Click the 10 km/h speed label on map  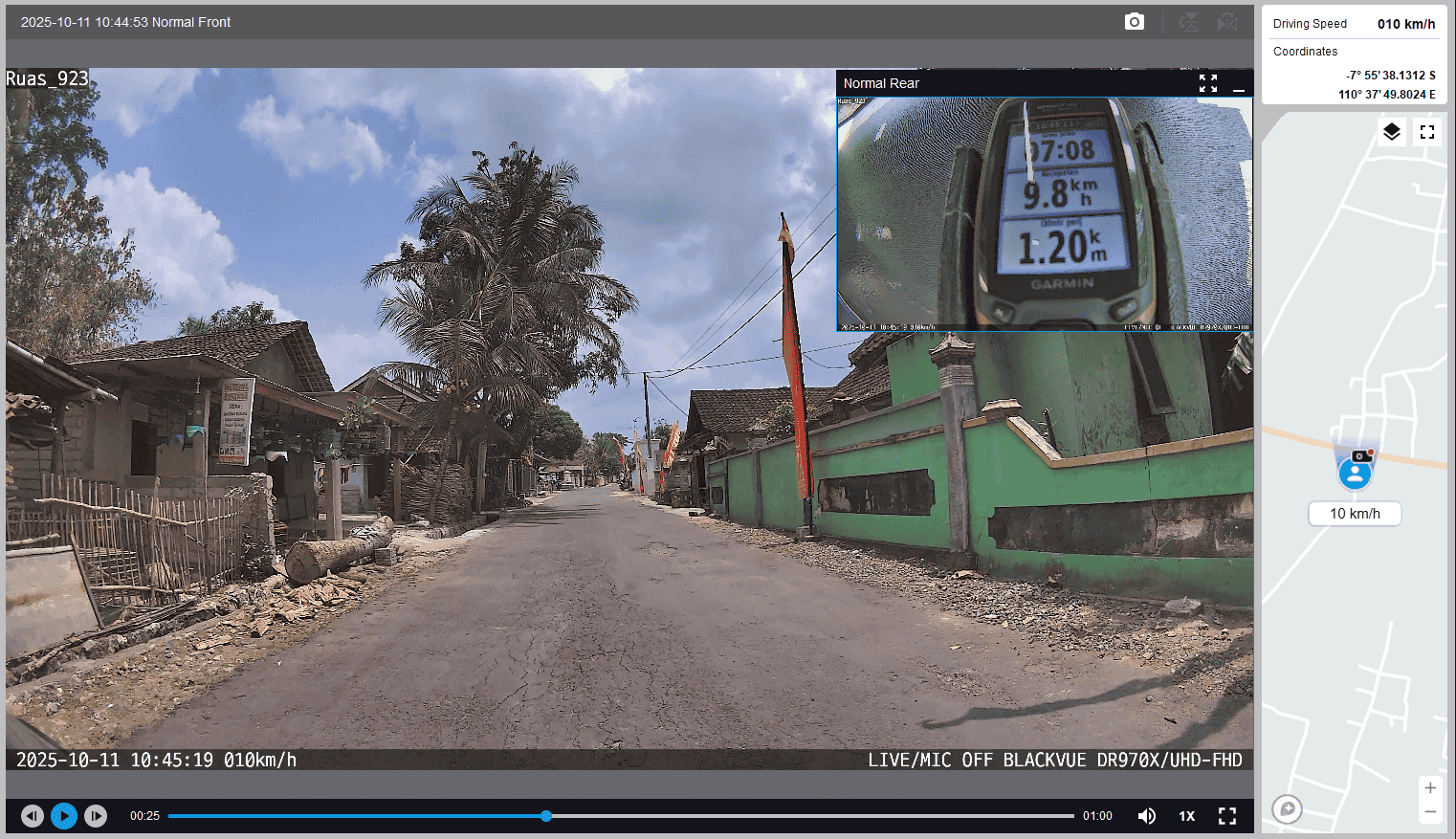click(x=1355, y=514)
